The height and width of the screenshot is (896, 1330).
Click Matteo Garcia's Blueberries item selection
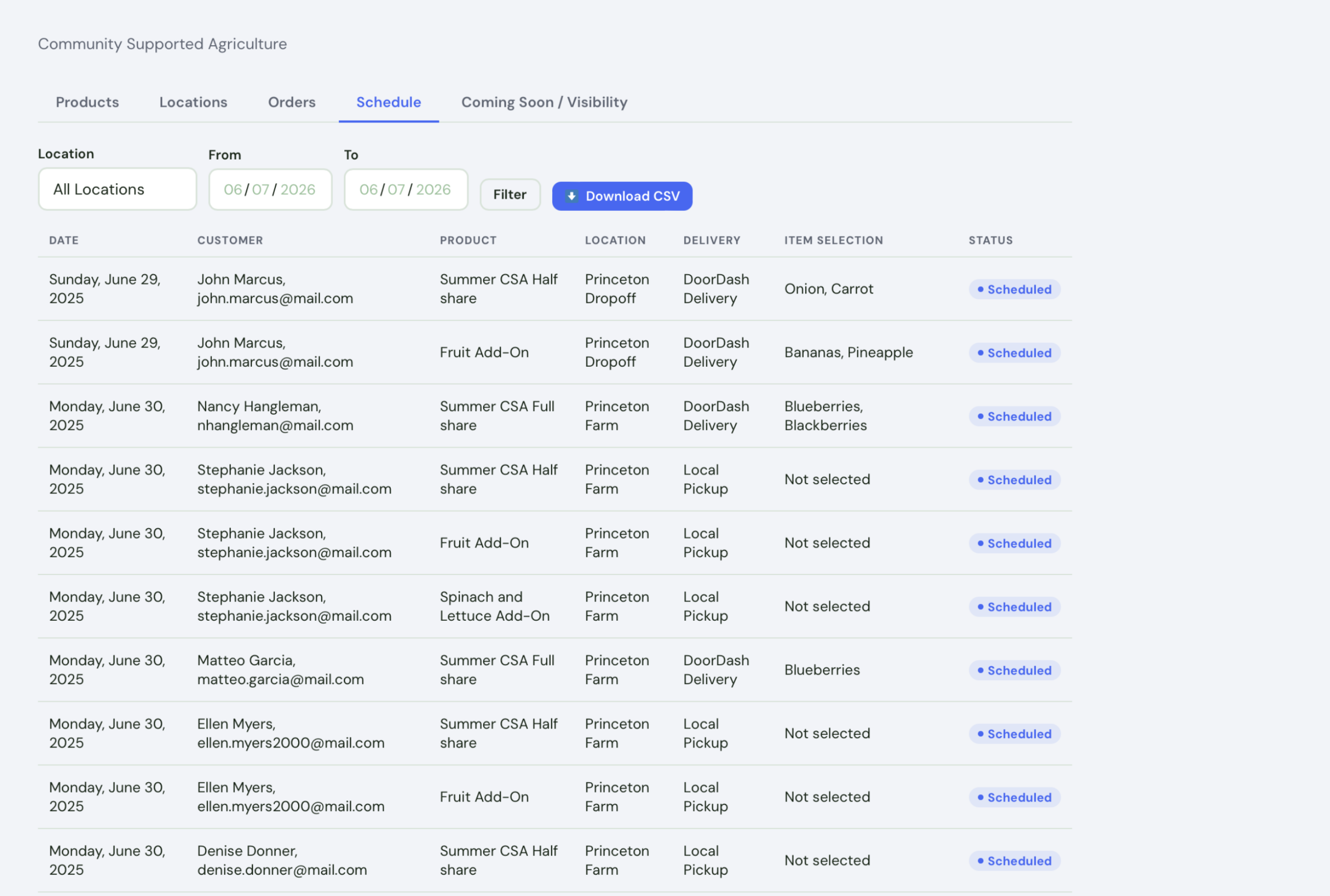822,670
